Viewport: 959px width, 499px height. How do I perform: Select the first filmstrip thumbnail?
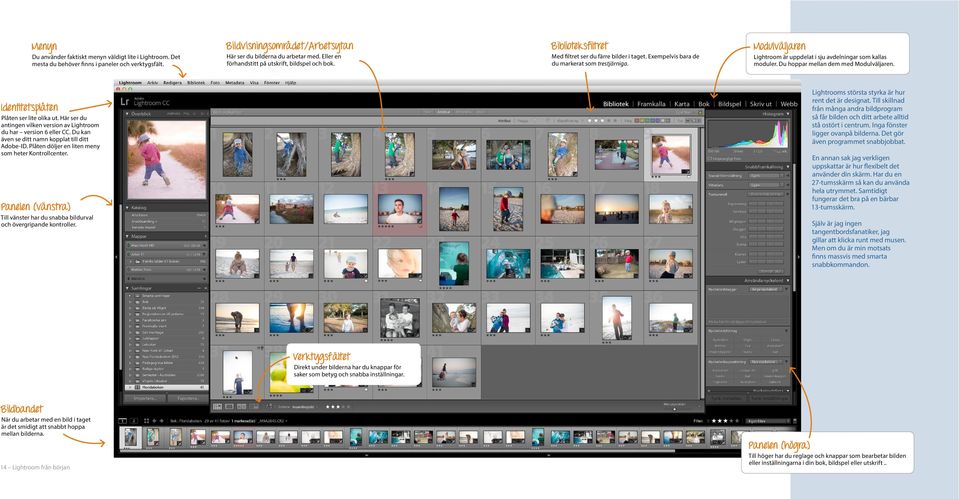(x=130, y=437)
